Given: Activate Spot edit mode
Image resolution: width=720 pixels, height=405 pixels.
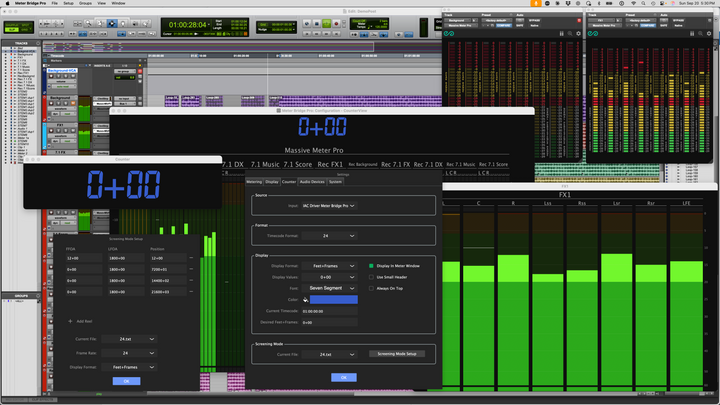Looking at the screenshot, I should (25, 25).
